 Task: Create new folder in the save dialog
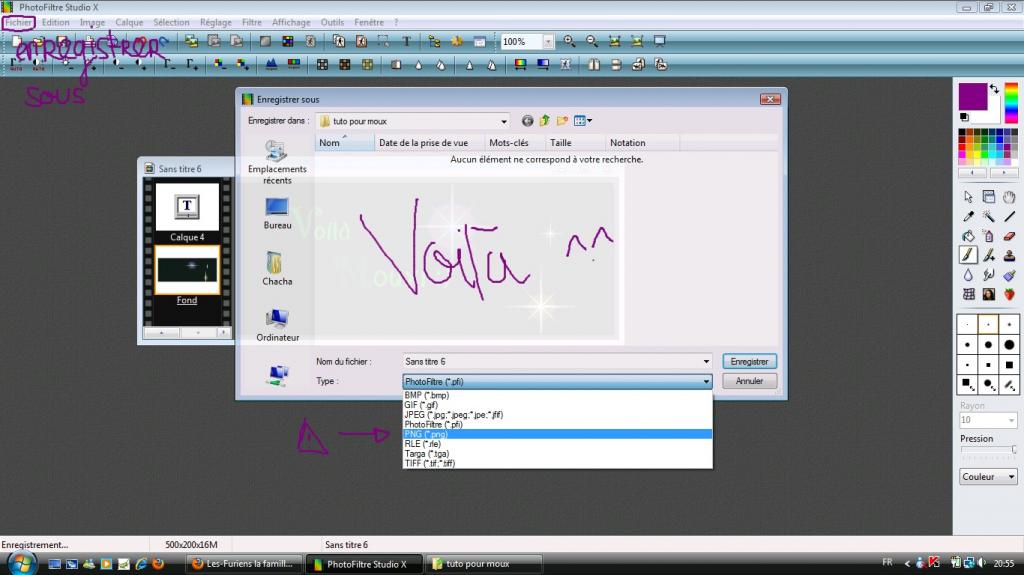pos(562,121)
